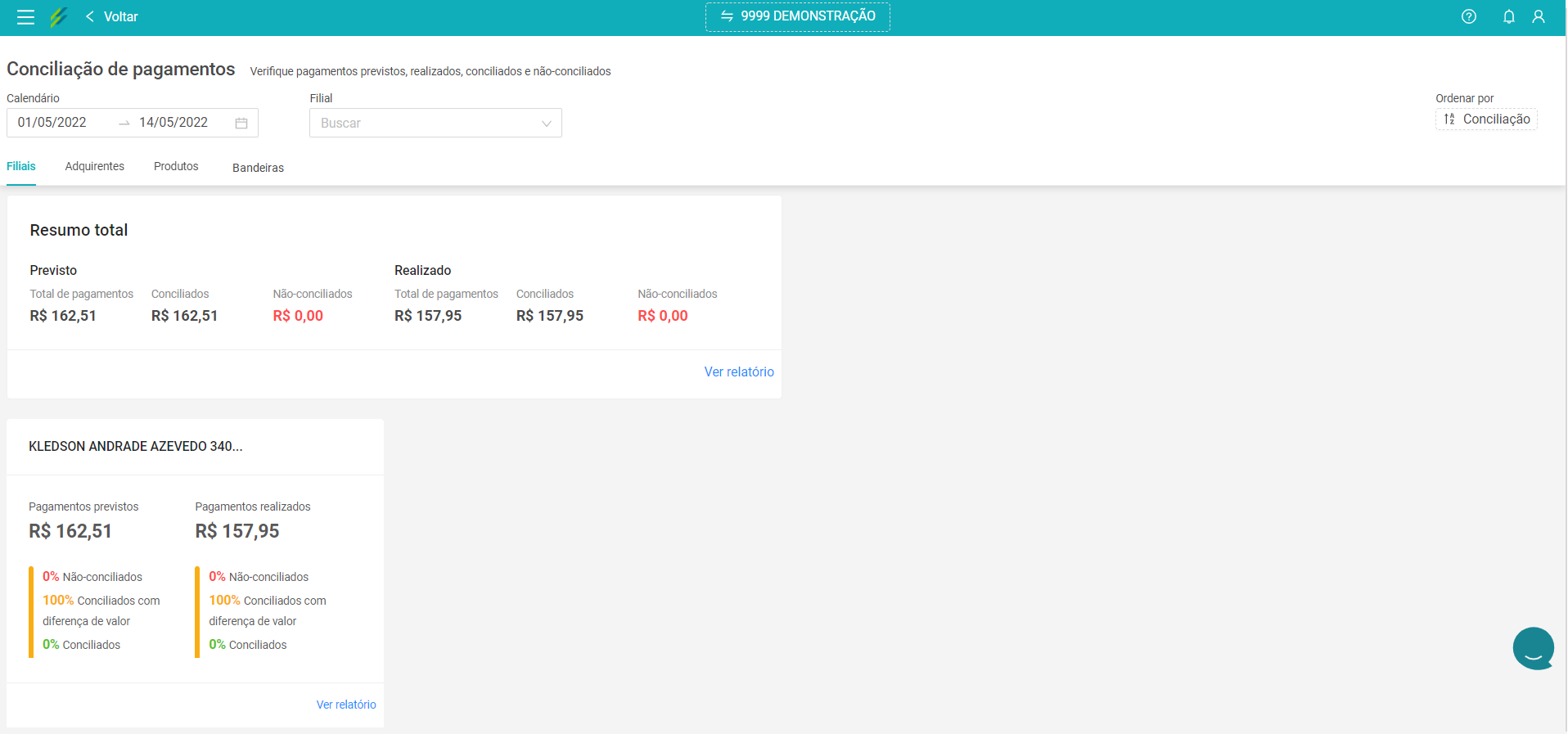Open the Filial Buscar dropdown
Viewport: 1568px width, 734px height.
(x=435, y=123)
